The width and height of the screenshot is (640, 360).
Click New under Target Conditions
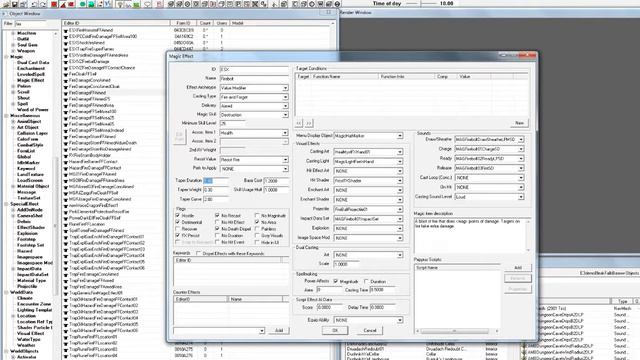point(519,123)
